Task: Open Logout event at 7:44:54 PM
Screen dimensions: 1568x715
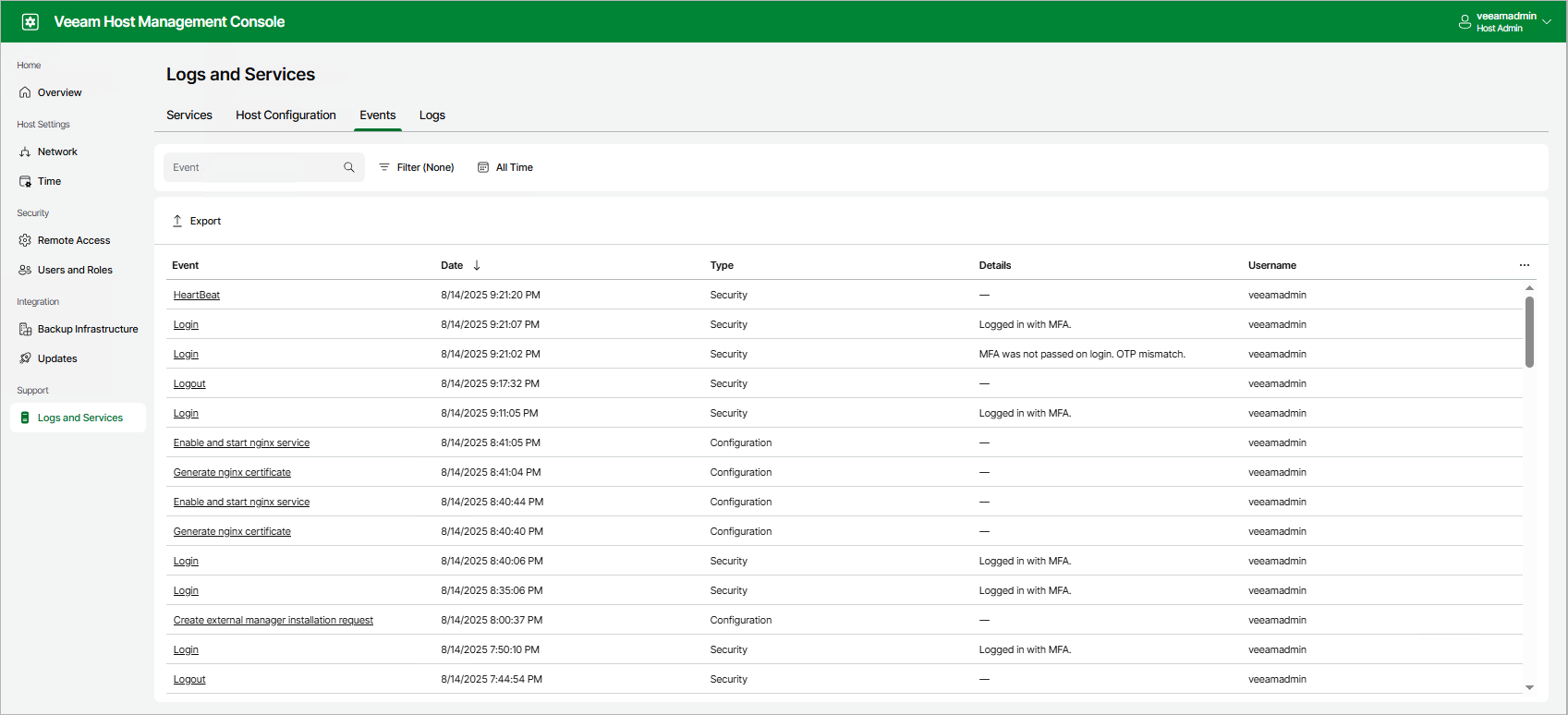Action: tap(189, 679)
